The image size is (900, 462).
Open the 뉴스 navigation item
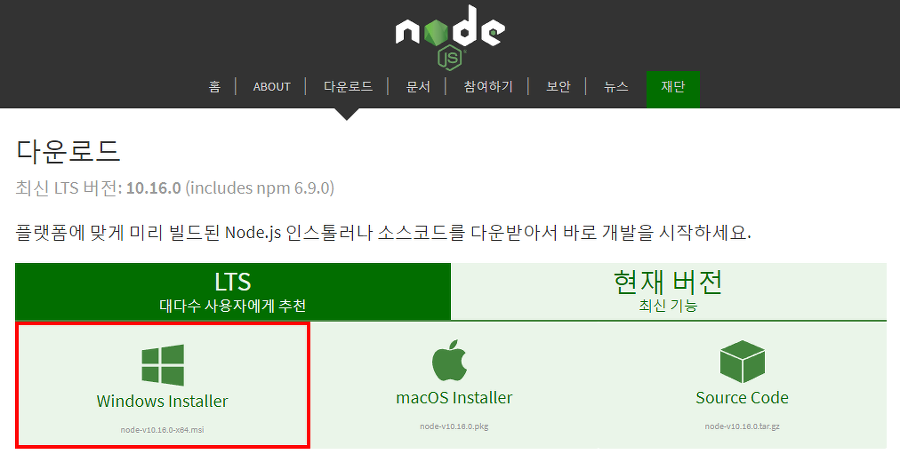point(616,87)
